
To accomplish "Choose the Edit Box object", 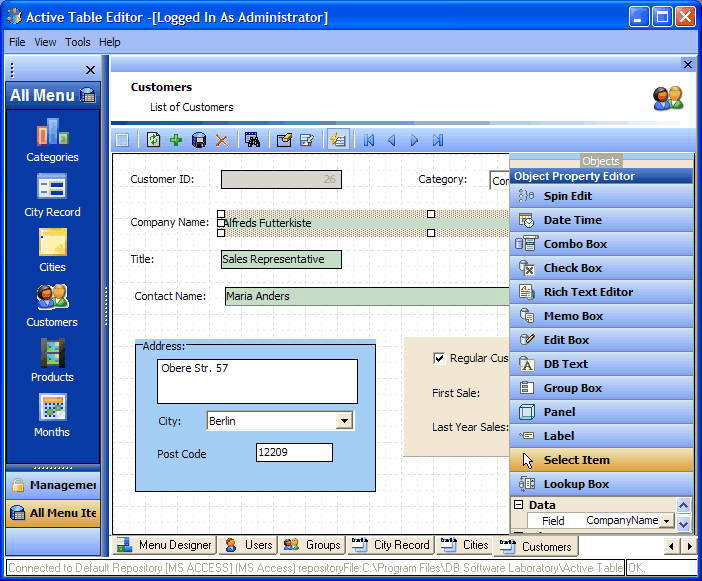I will [601, 340].
